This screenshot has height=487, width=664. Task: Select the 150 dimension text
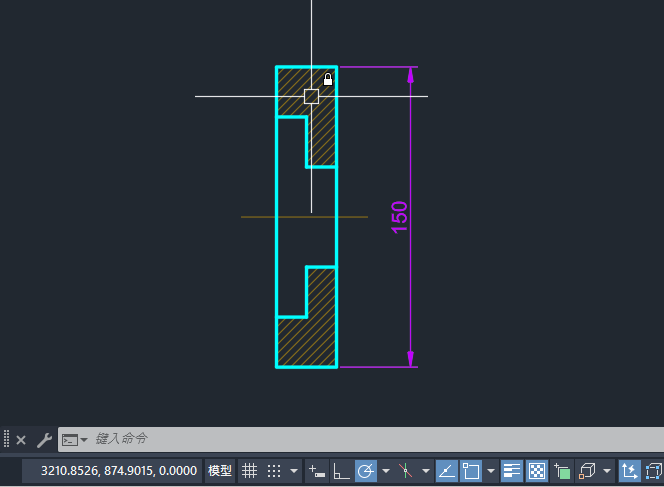click(399, 217)
